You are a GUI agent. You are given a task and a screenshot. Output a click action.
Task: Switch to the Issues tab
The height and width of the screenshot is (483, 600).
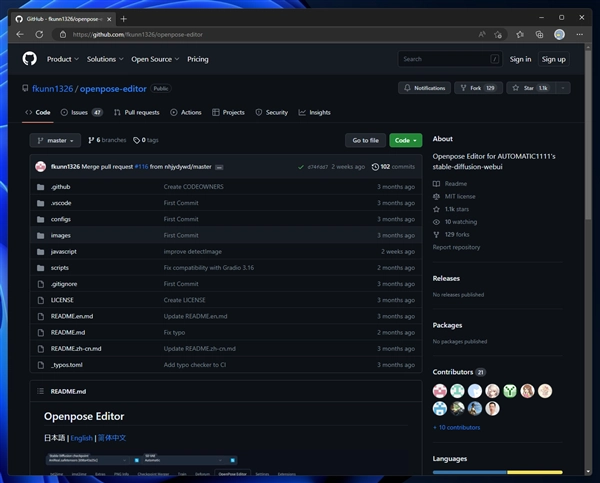tap(82, 112)
